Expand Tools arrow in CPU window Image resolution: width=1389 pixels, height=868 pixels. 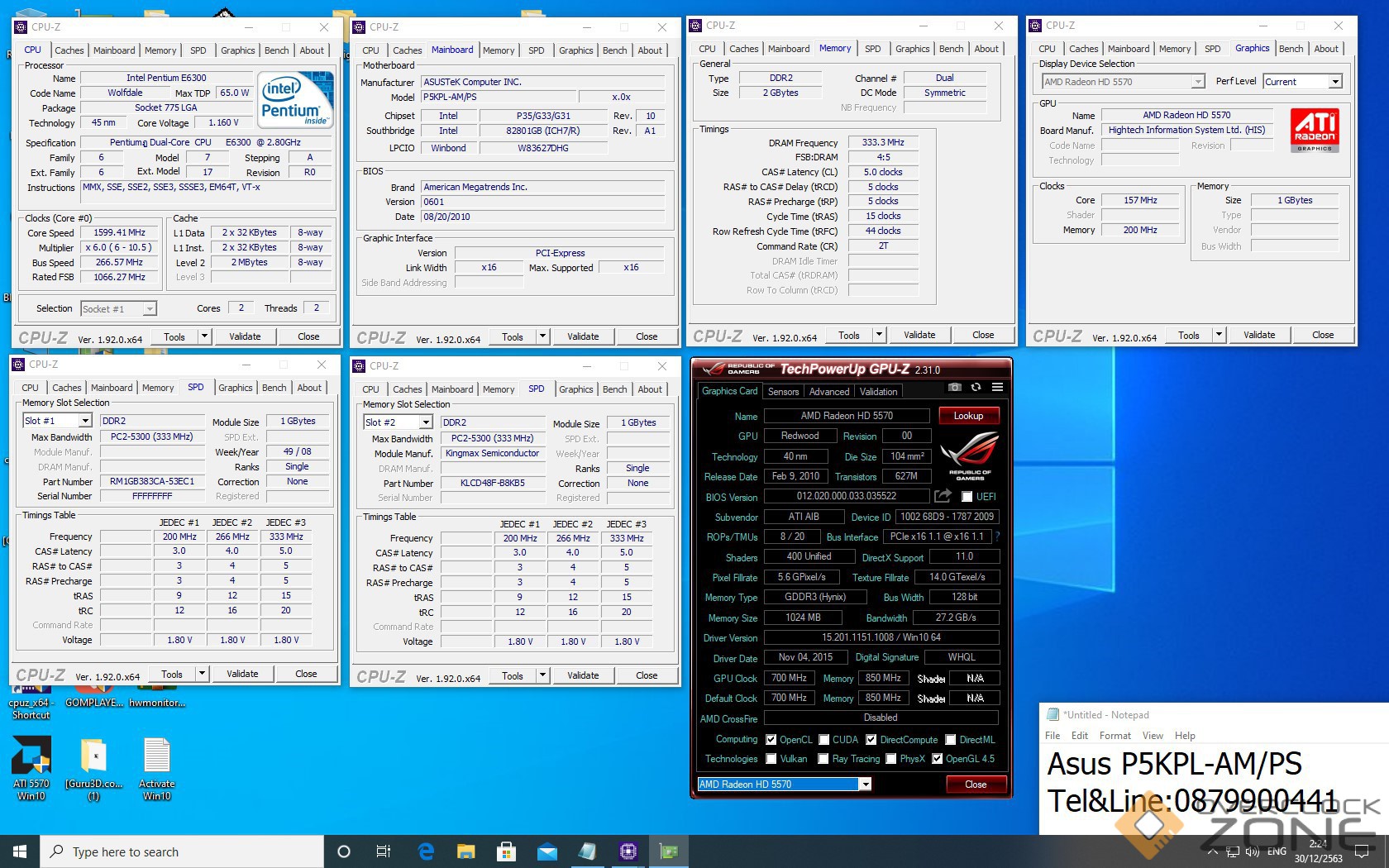(x=206, y=336)
